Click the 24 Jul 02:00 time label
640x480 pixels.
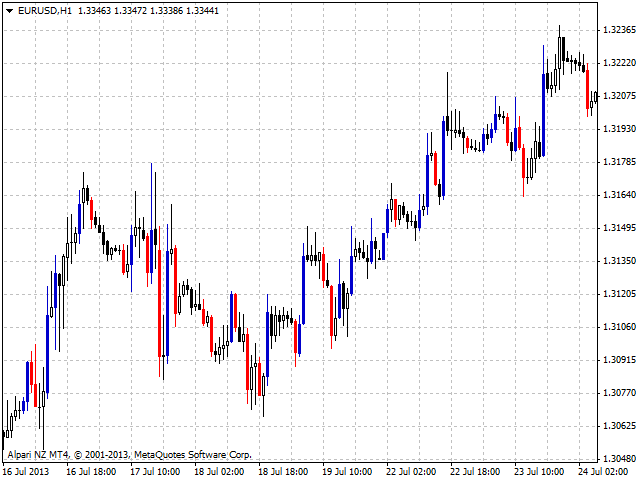(x=603, y=471)
